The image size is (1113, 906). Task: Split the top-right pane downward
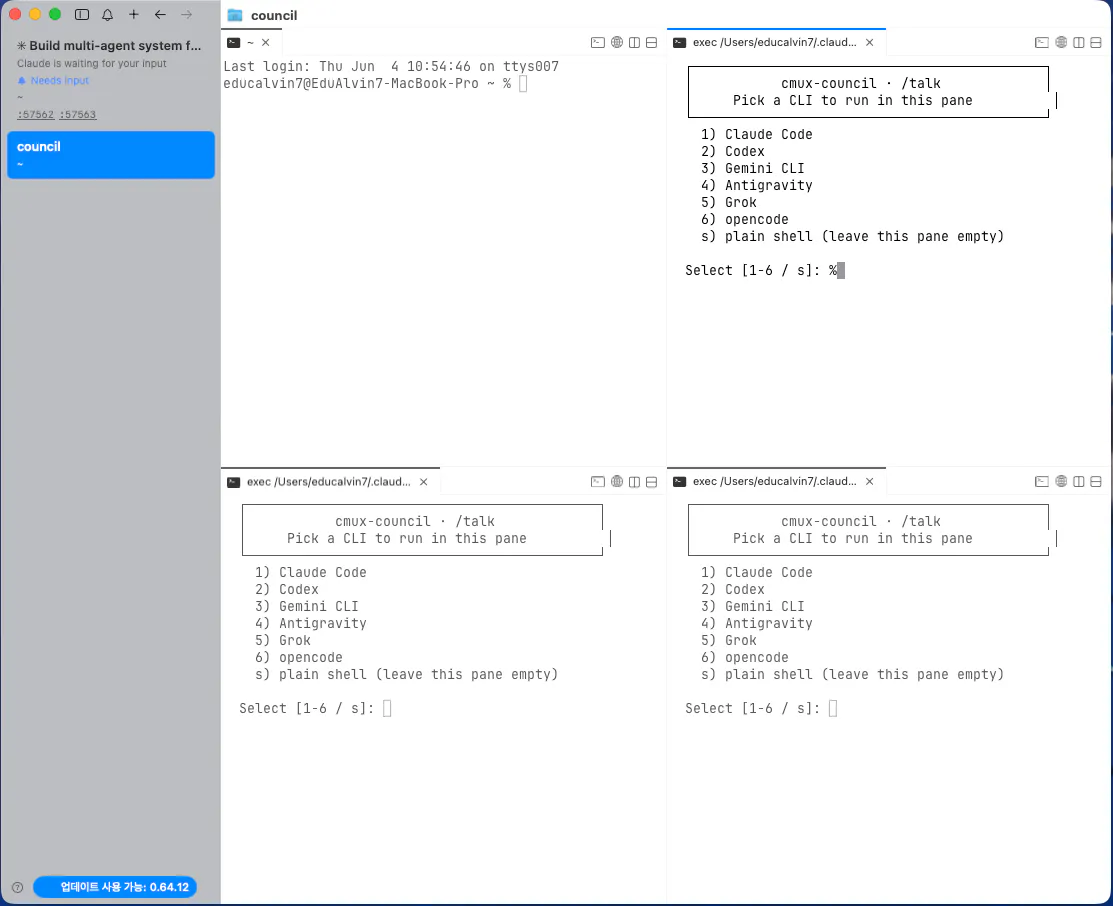[x=1096, y=43]
